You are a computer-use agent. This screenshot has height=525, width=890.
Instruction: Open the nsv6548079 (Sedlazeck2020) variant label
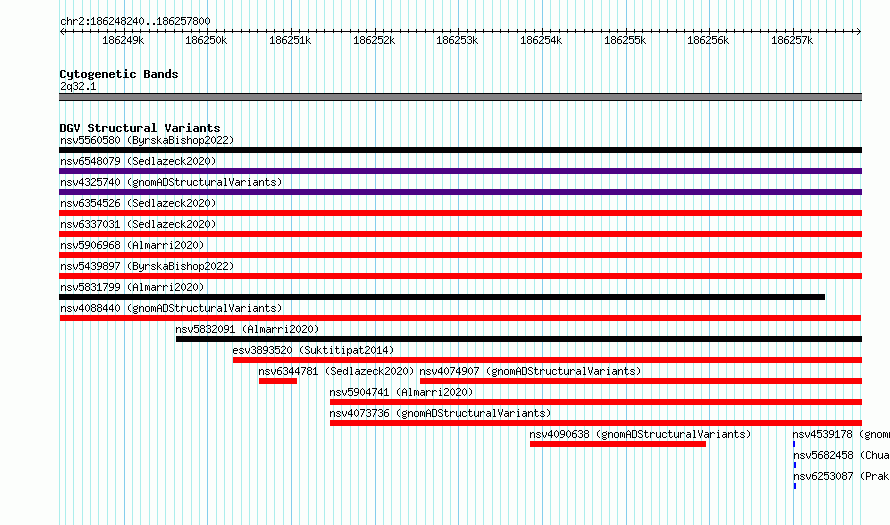138,161
